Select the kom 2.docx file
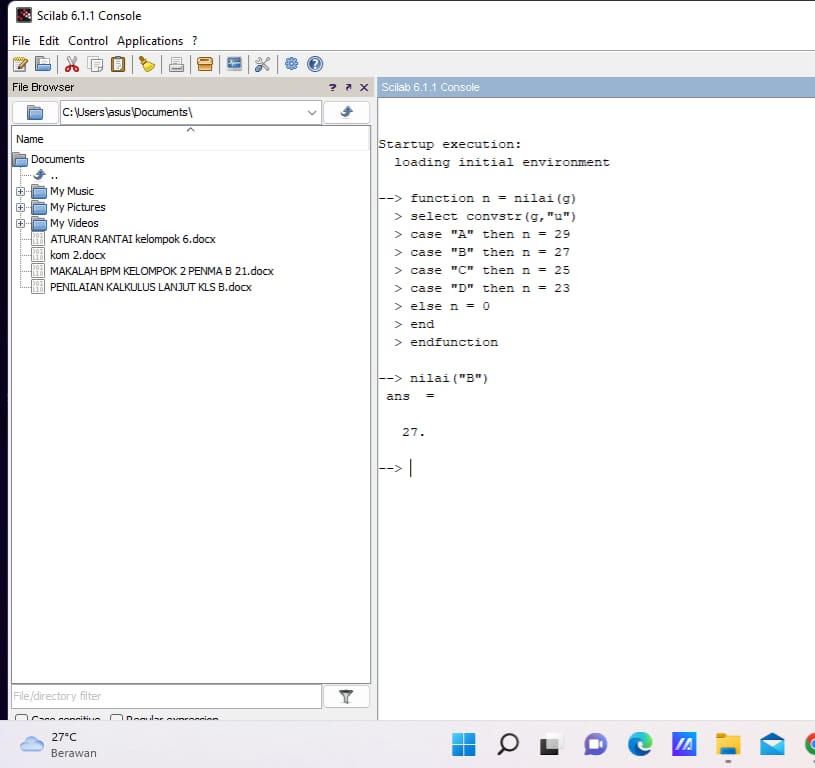The width and height of the screenshot is (815, 768). pyautogui.click(x=69, y=255)
